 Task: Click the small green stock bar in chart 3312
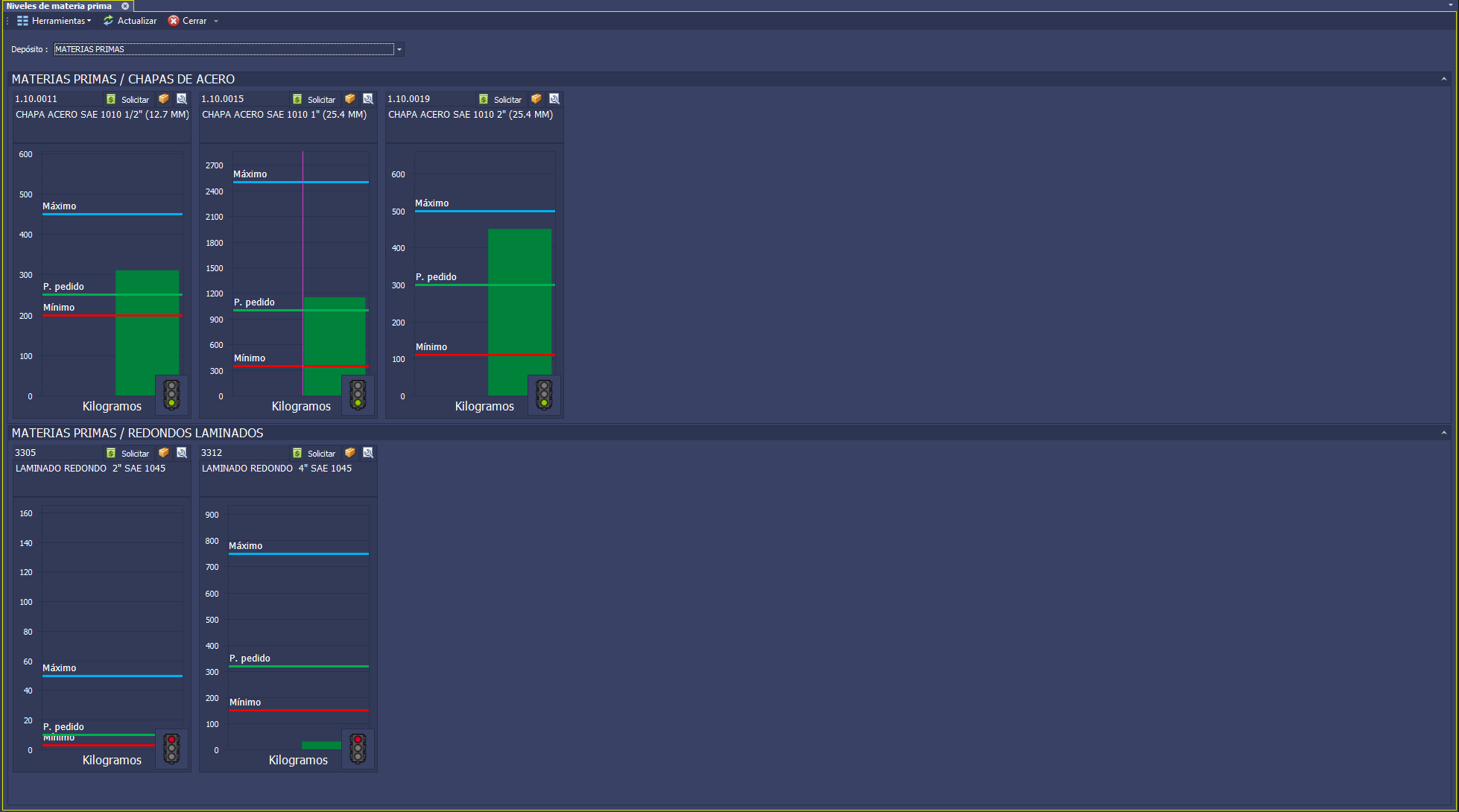click(x=321, y=746)
